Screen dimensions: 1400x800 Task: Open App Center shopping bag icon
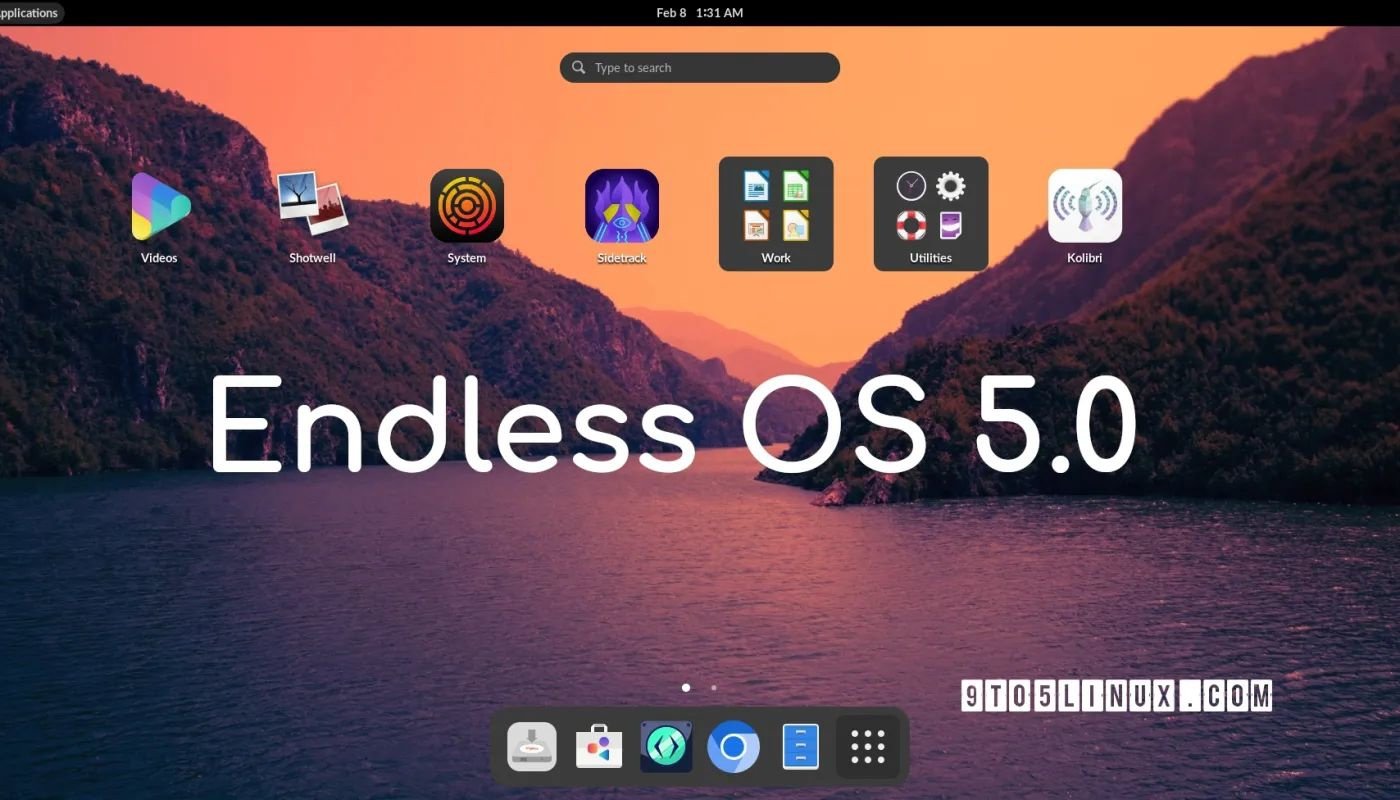pos(599,746)
